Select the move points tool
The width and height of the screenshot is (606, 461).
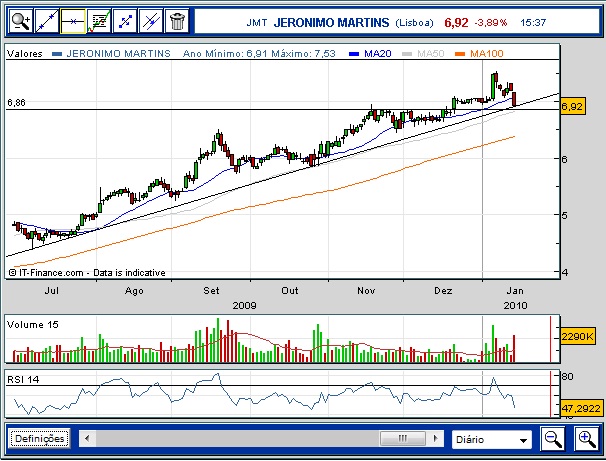125,21
